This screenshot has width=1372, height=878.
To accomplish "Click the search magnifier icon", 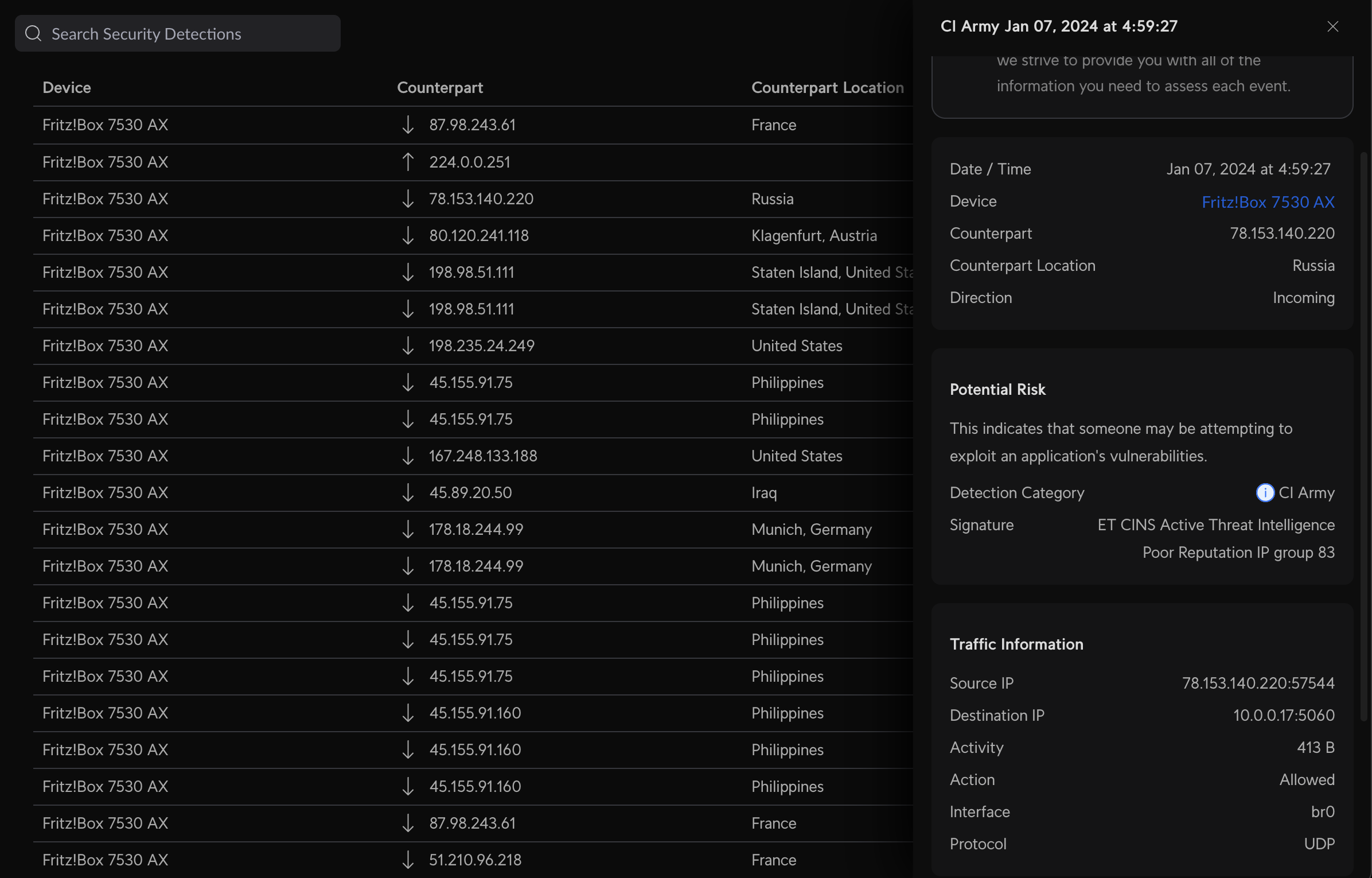I will point(33,33).
